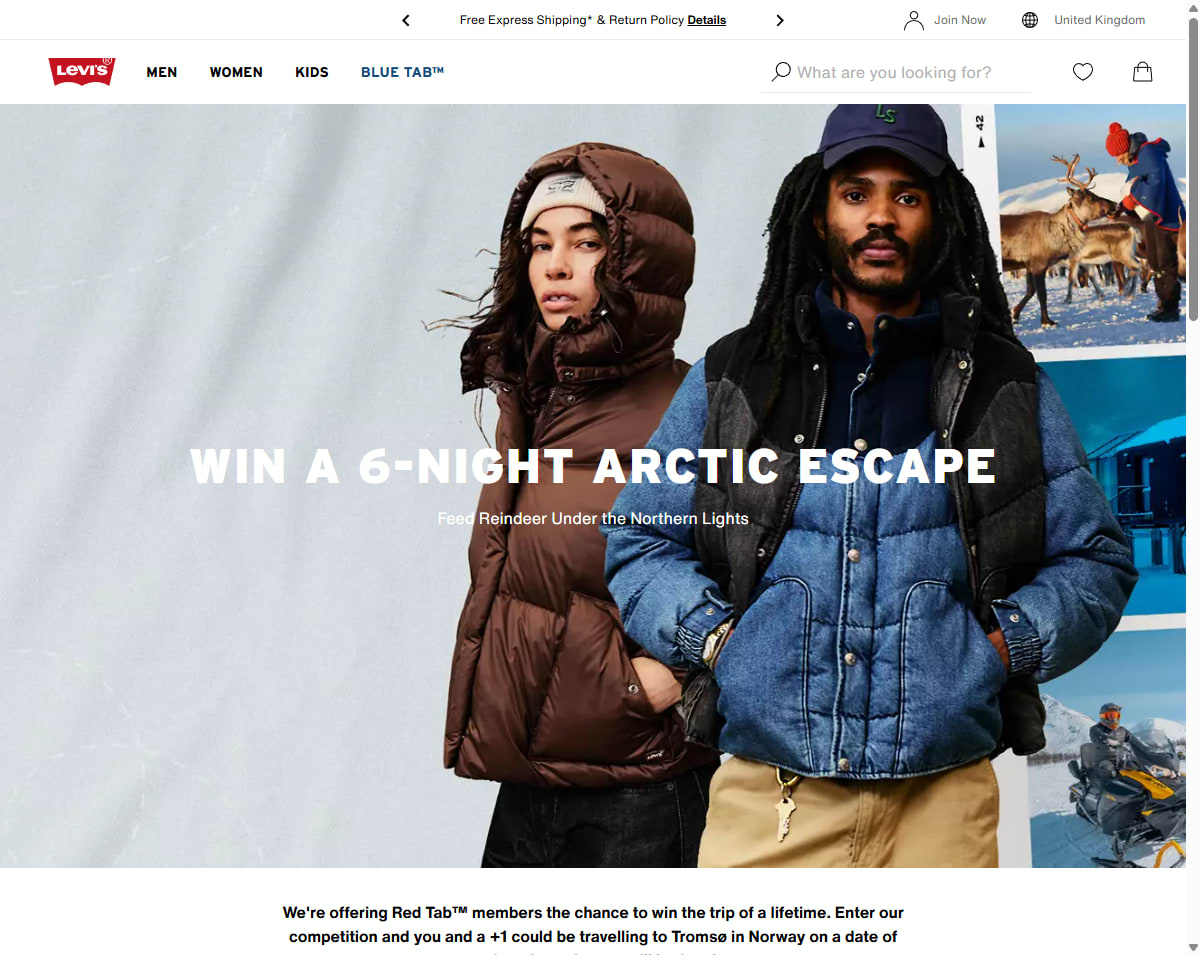Open the KIDS menu
This screenshot has width=1201, height=955.
coord(312,72)
